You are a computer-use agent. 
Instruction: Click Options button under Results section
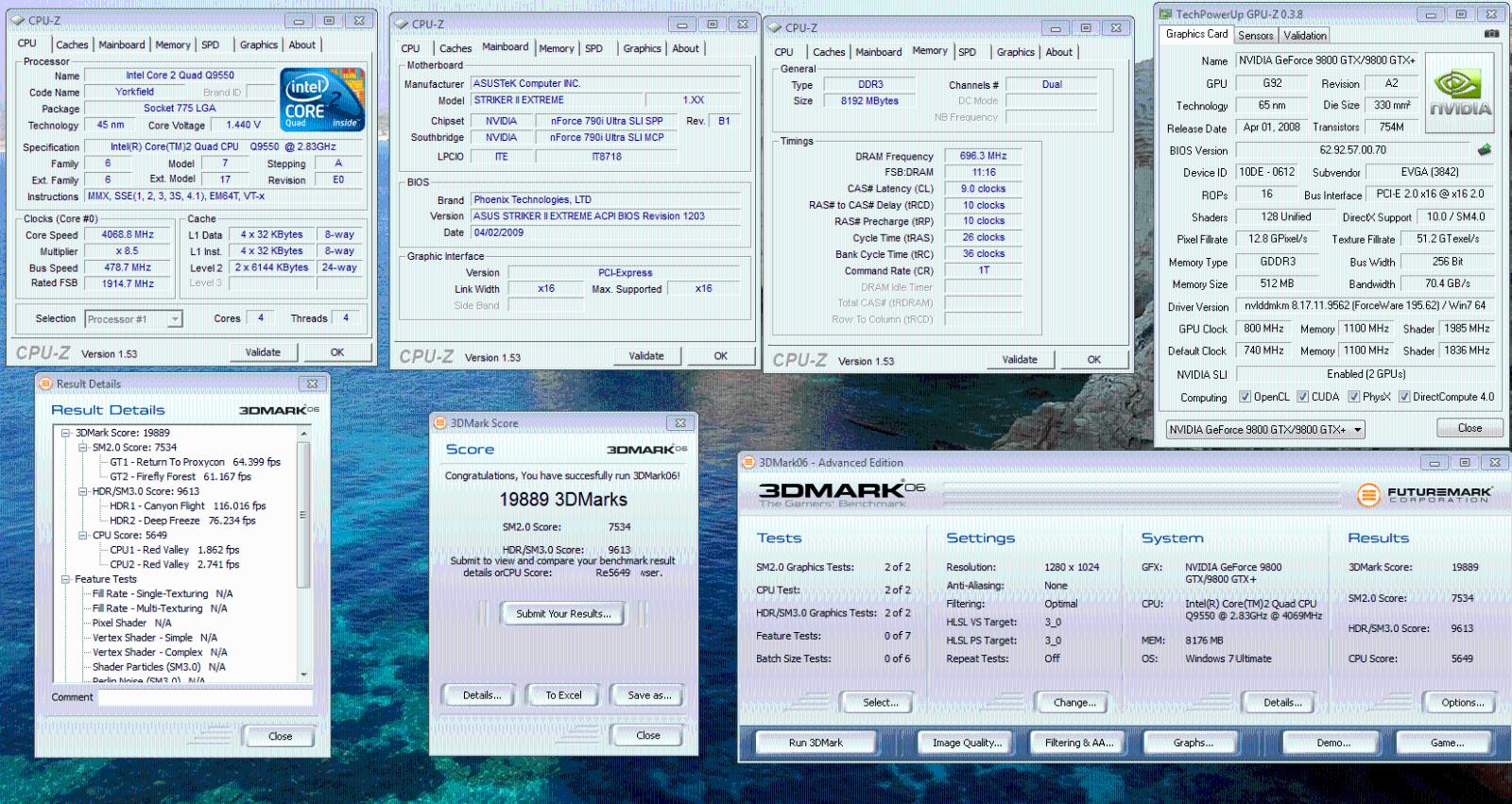[1462, 703]
